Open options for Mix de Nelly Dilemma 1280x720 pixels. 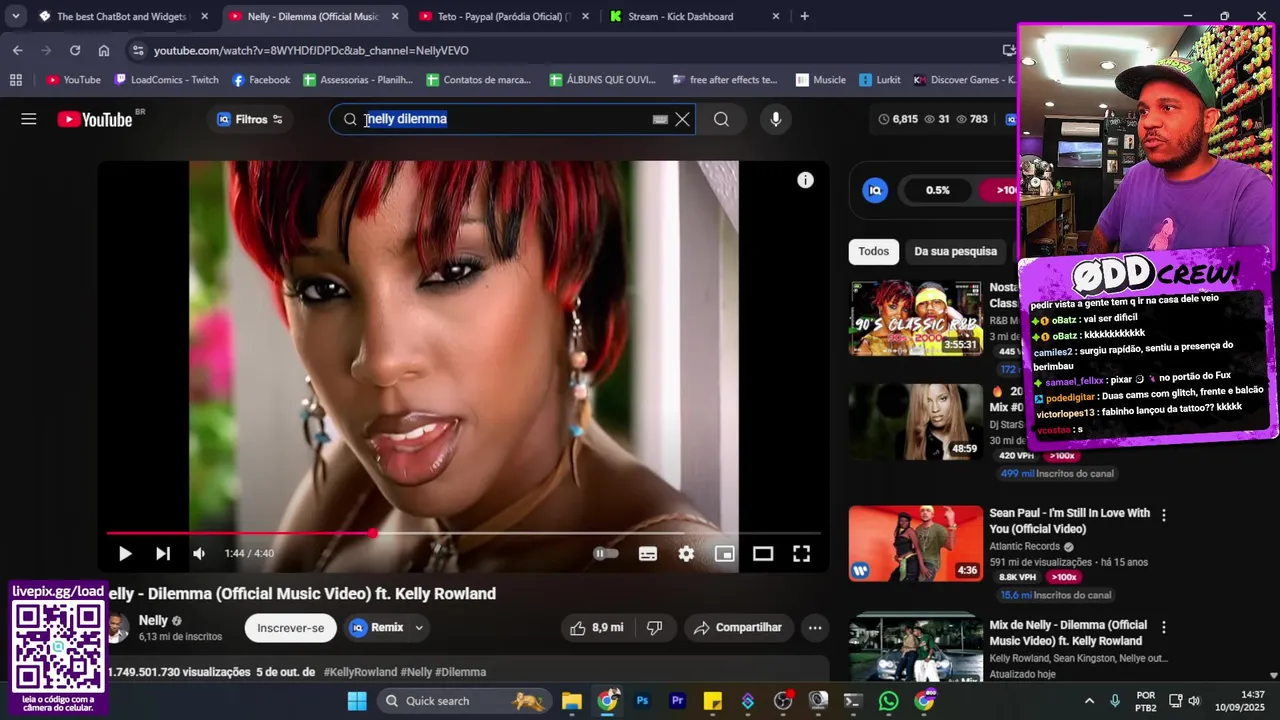pos(1163,627)
